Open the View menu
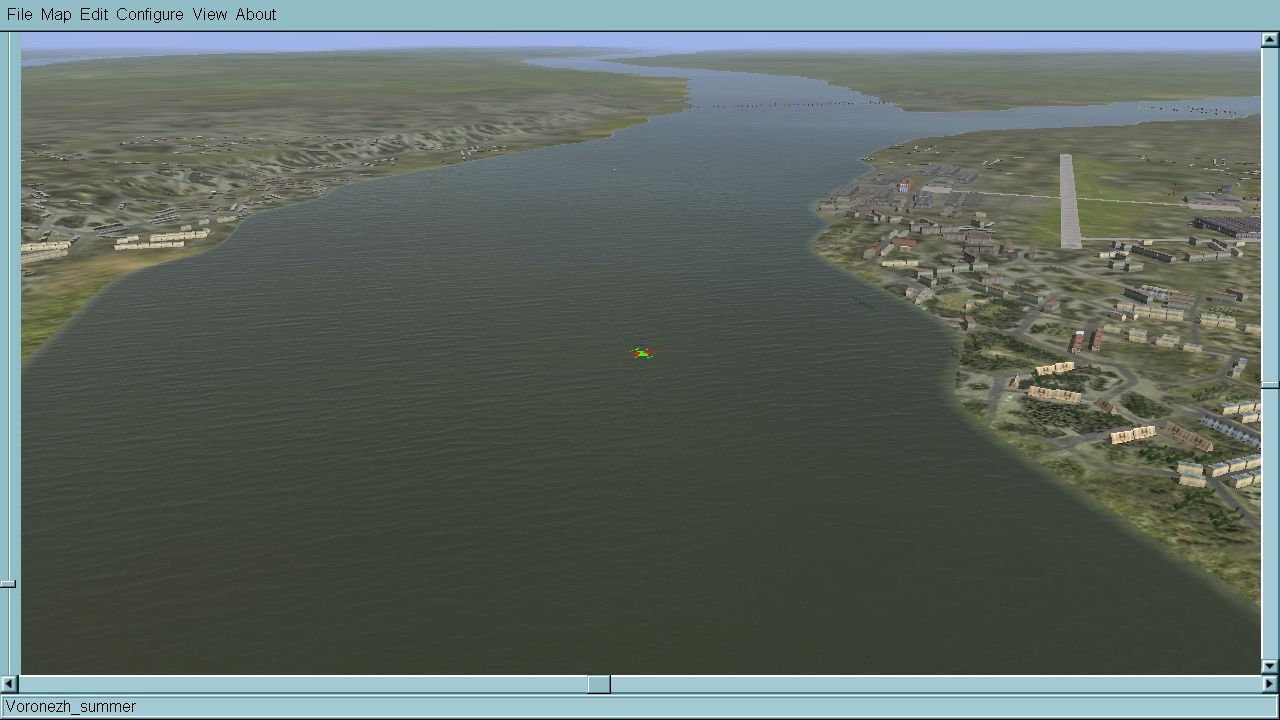 tap(210, 14)
